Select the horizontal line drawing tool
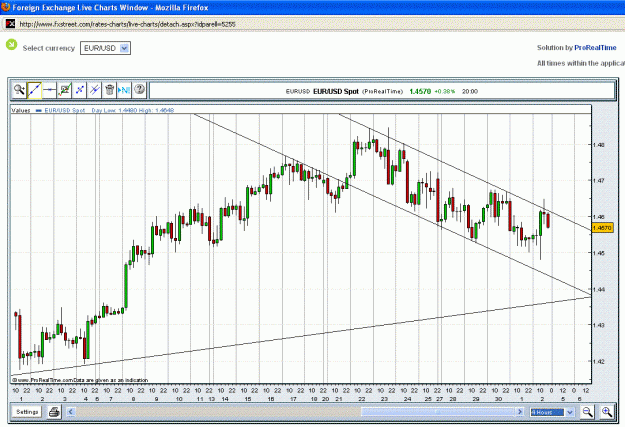The width and height of the screenshot is (625, 427). click(49, 90)
